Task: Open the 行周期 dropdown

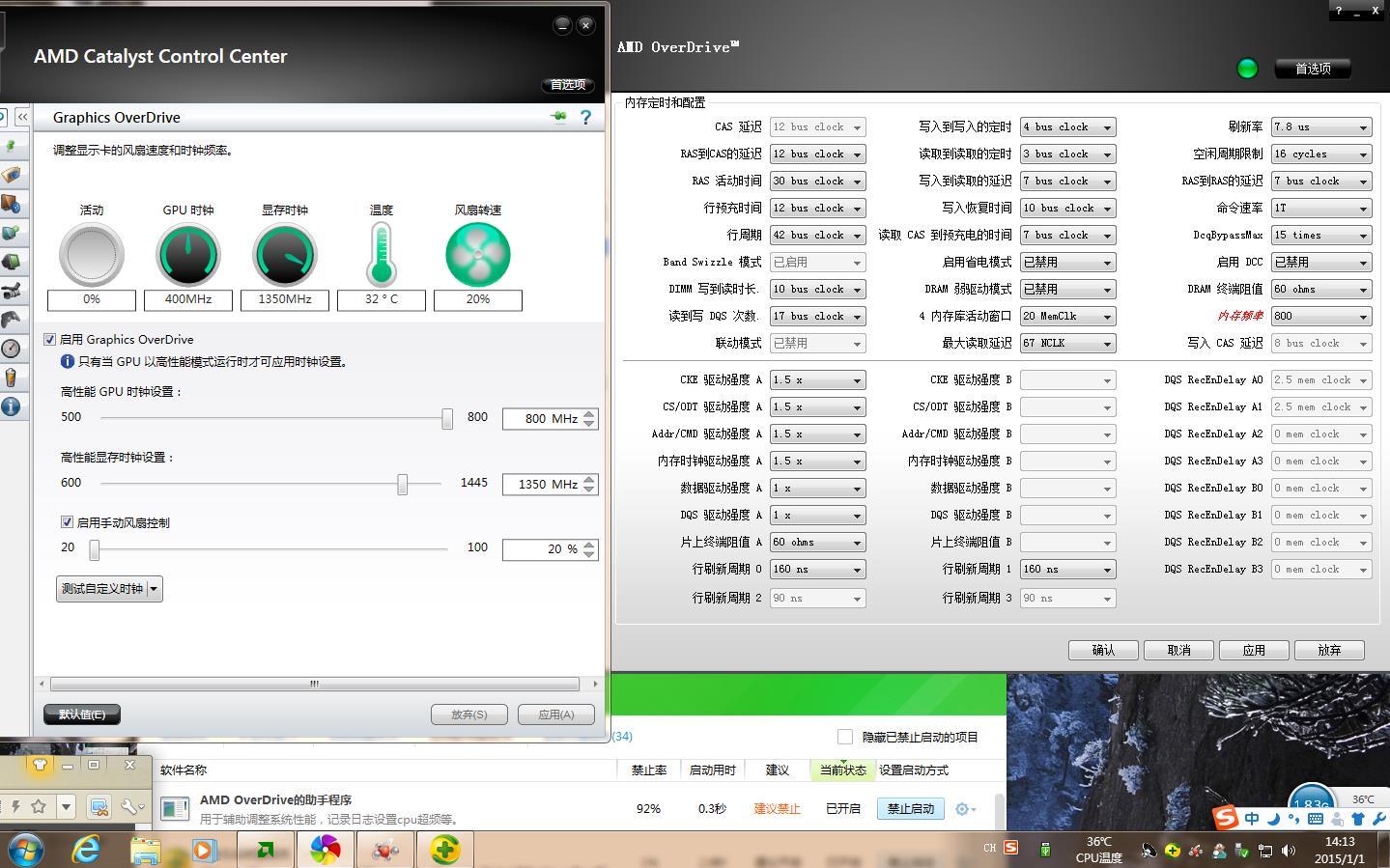Action: click(817, 236)
